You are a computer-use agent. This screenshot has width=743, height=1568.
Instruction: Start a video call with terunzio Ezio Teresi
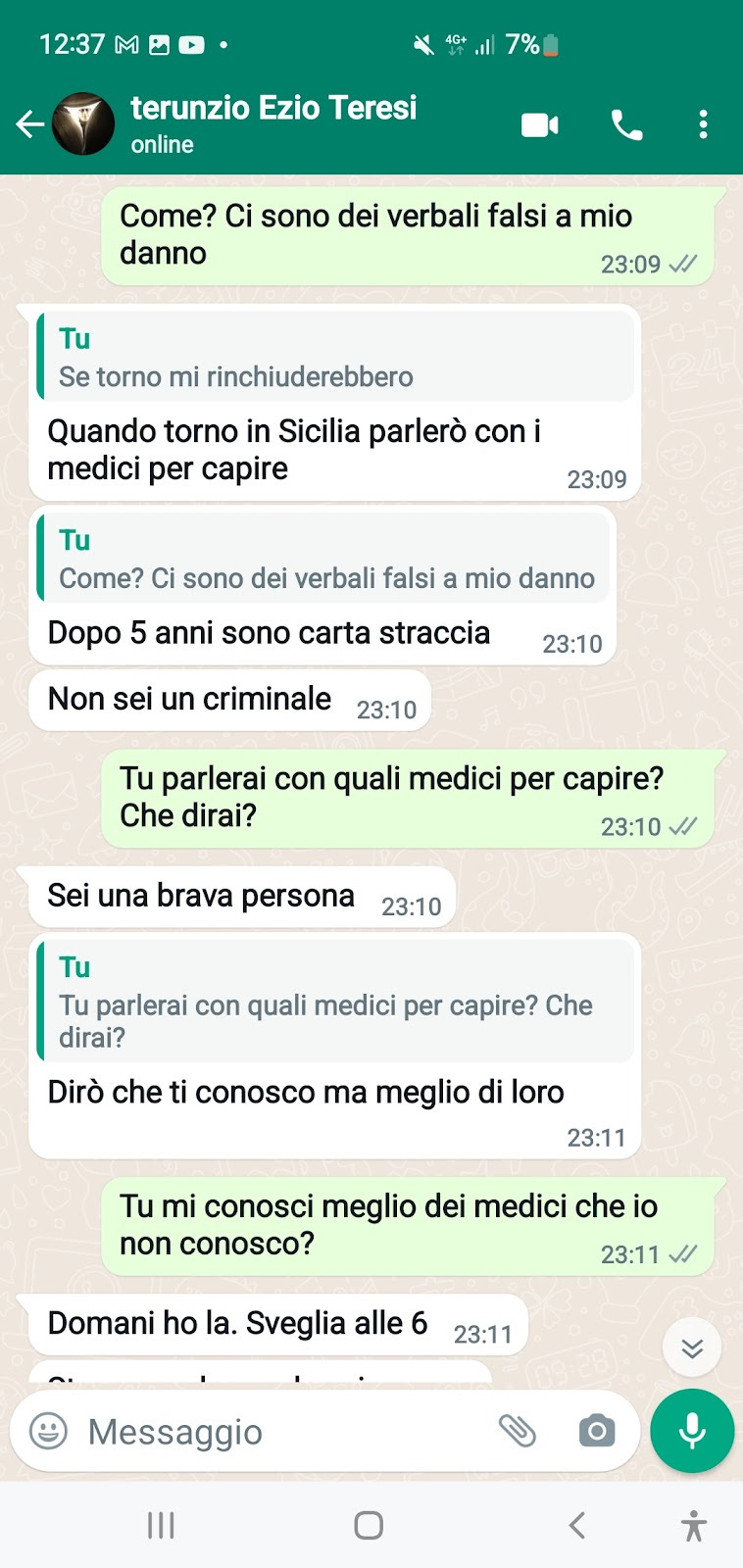click(540, 124)
